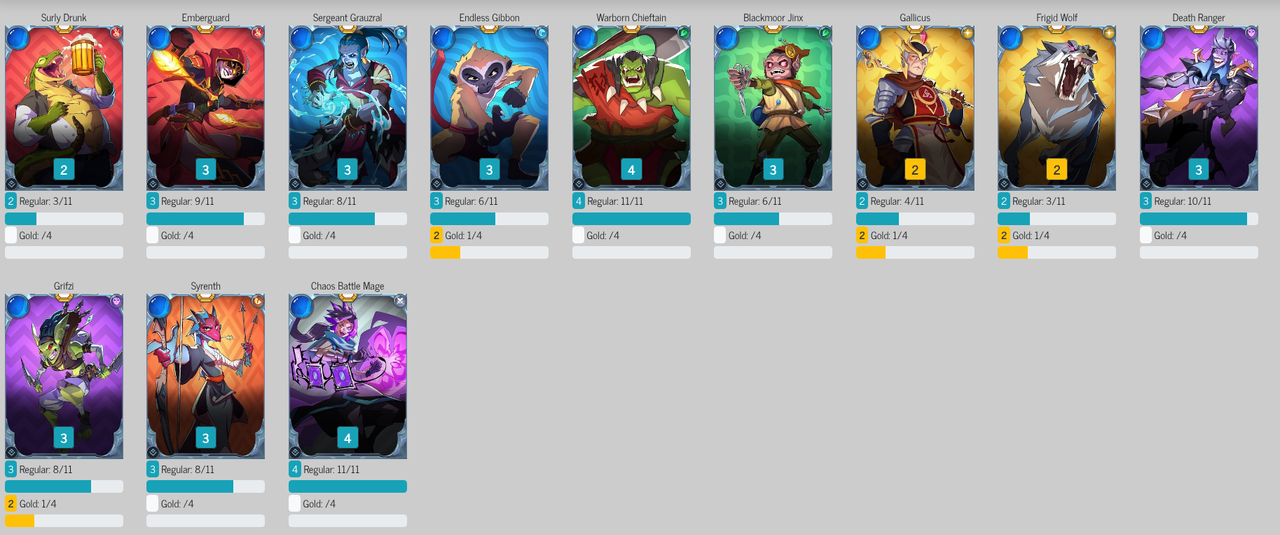This screenshot has width=1280, height=535.
Task: Click earth element icon on Warborn Chieftain card
Action: coord(684,32)
